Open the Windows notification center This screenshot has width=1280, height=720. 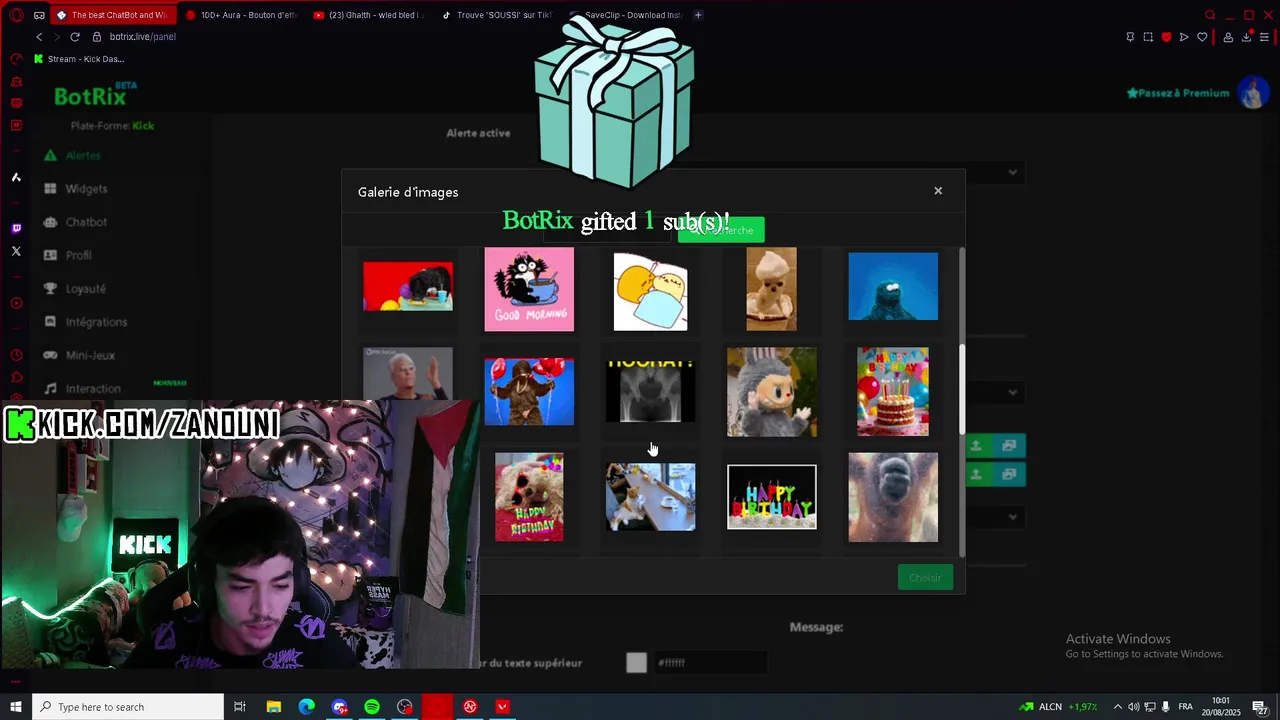tap(1260, 707)
